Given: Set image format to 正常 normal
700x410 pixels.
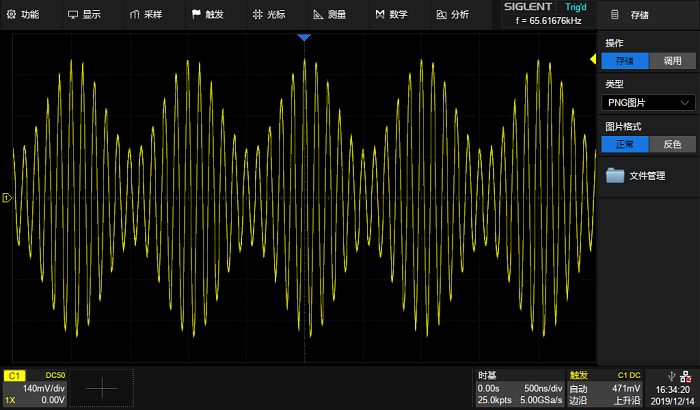Looking at the screenshot, I should point(625,144).
